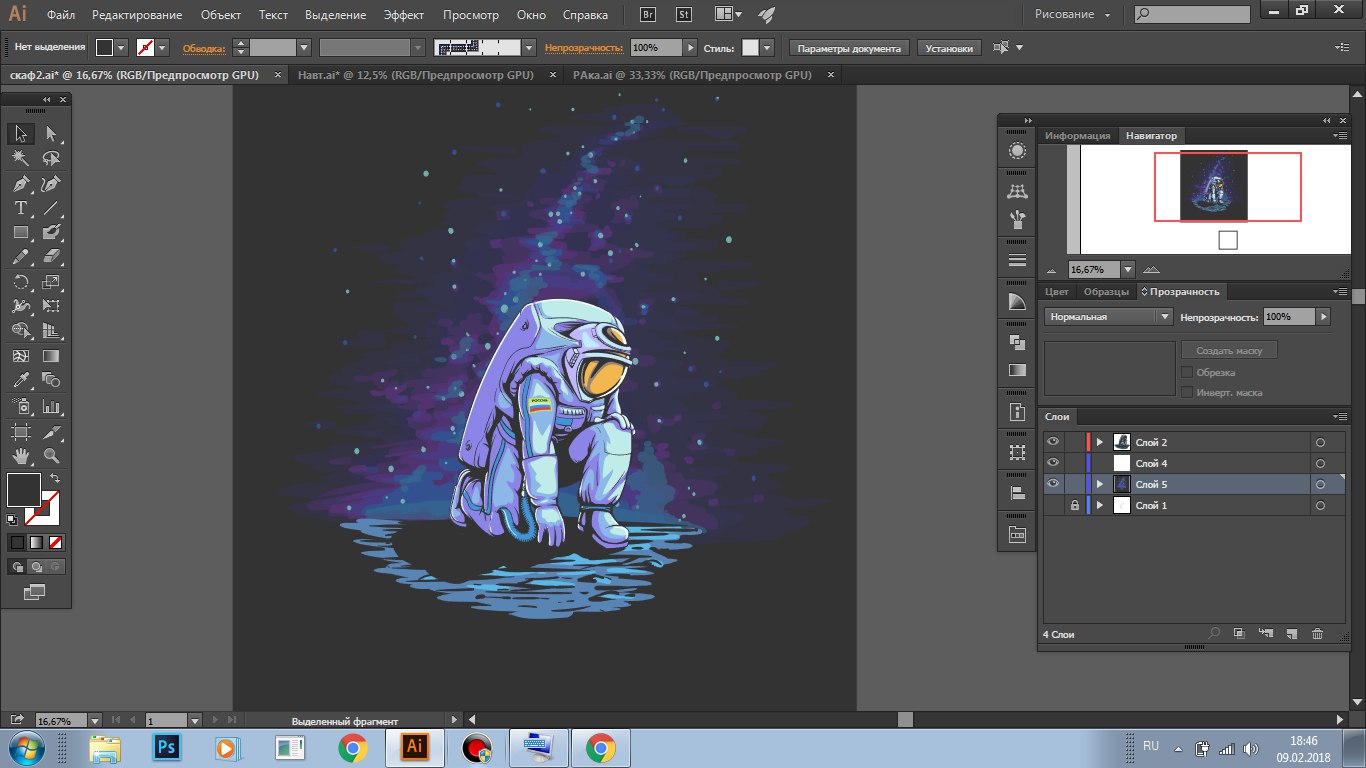This screenshot has width=1366, height=768.
Task: Check the Обрезка checkbox
Action: 1187,372
